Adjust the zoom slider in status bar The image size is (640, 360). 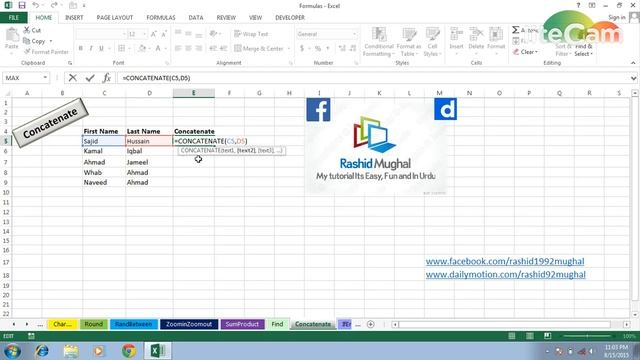click(587, 336)
